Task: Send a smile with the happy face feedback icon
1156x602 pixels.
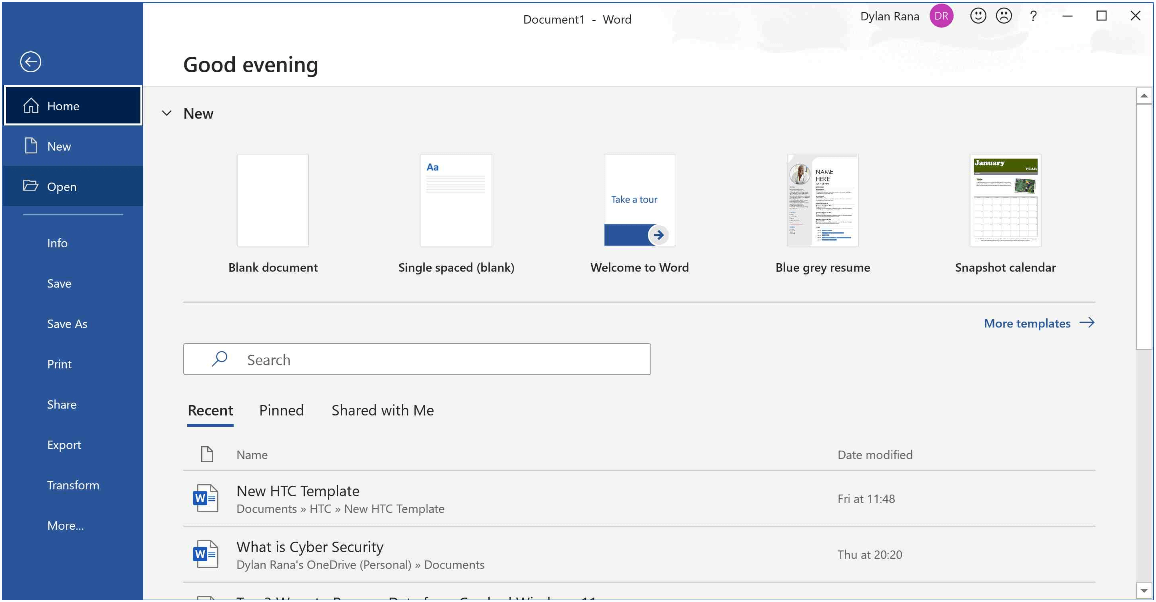Action: click(x=978, y=16)
